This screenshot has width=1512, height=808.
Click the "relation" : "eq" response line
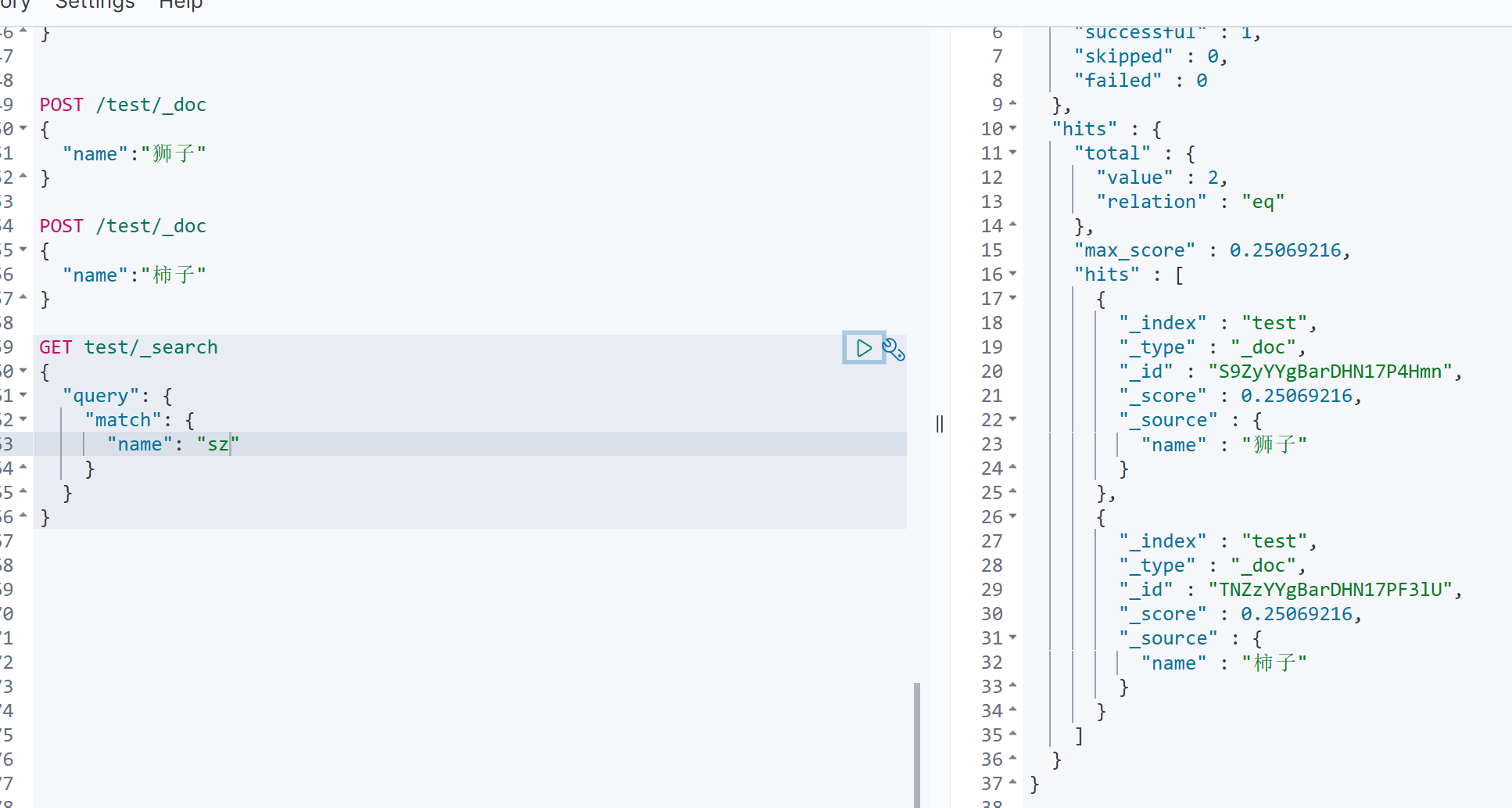click(x=1191, y=202)
